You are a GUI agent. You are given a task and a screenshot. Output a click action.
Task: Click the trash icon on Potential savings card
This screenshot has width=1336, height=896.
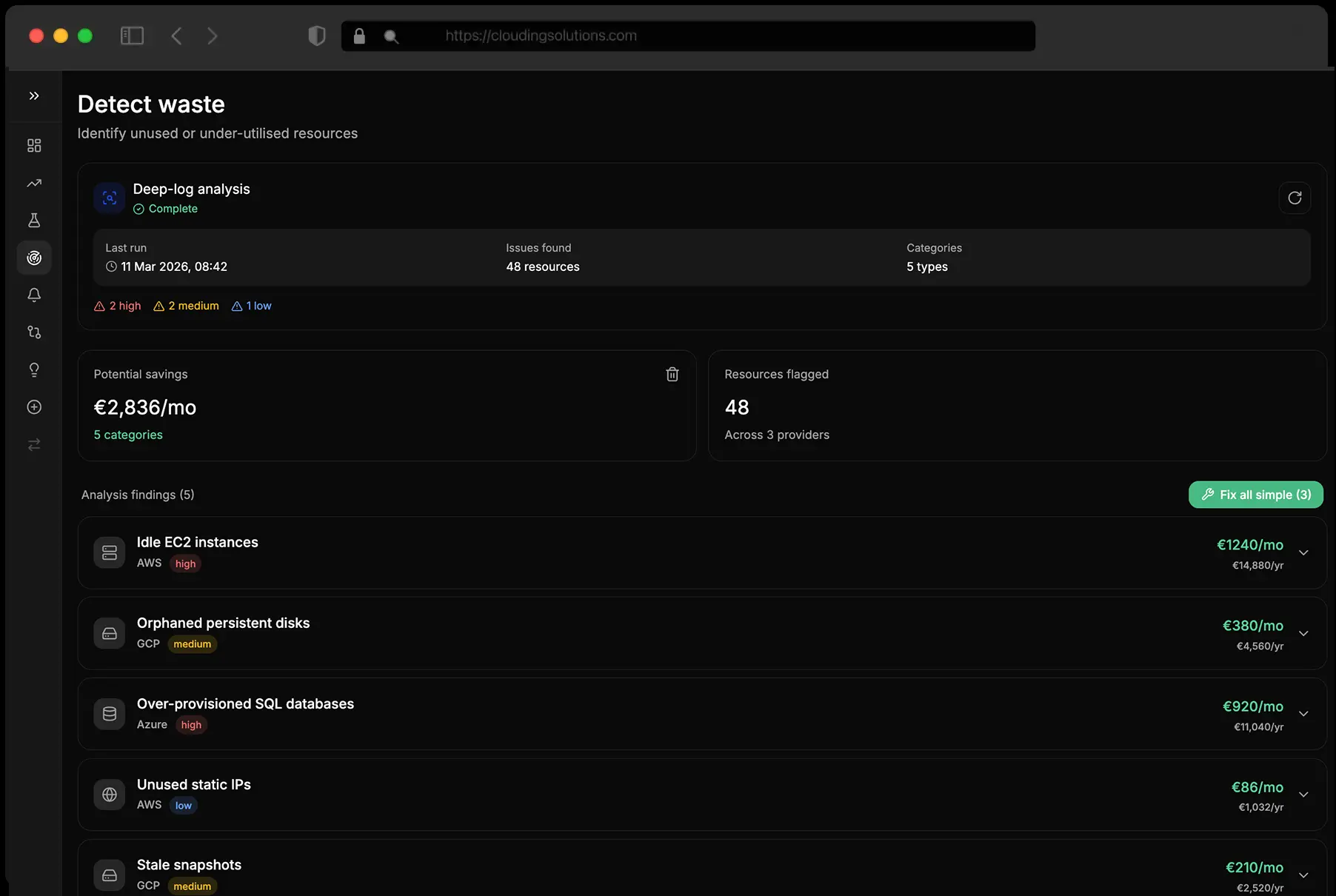click(672, 374)
